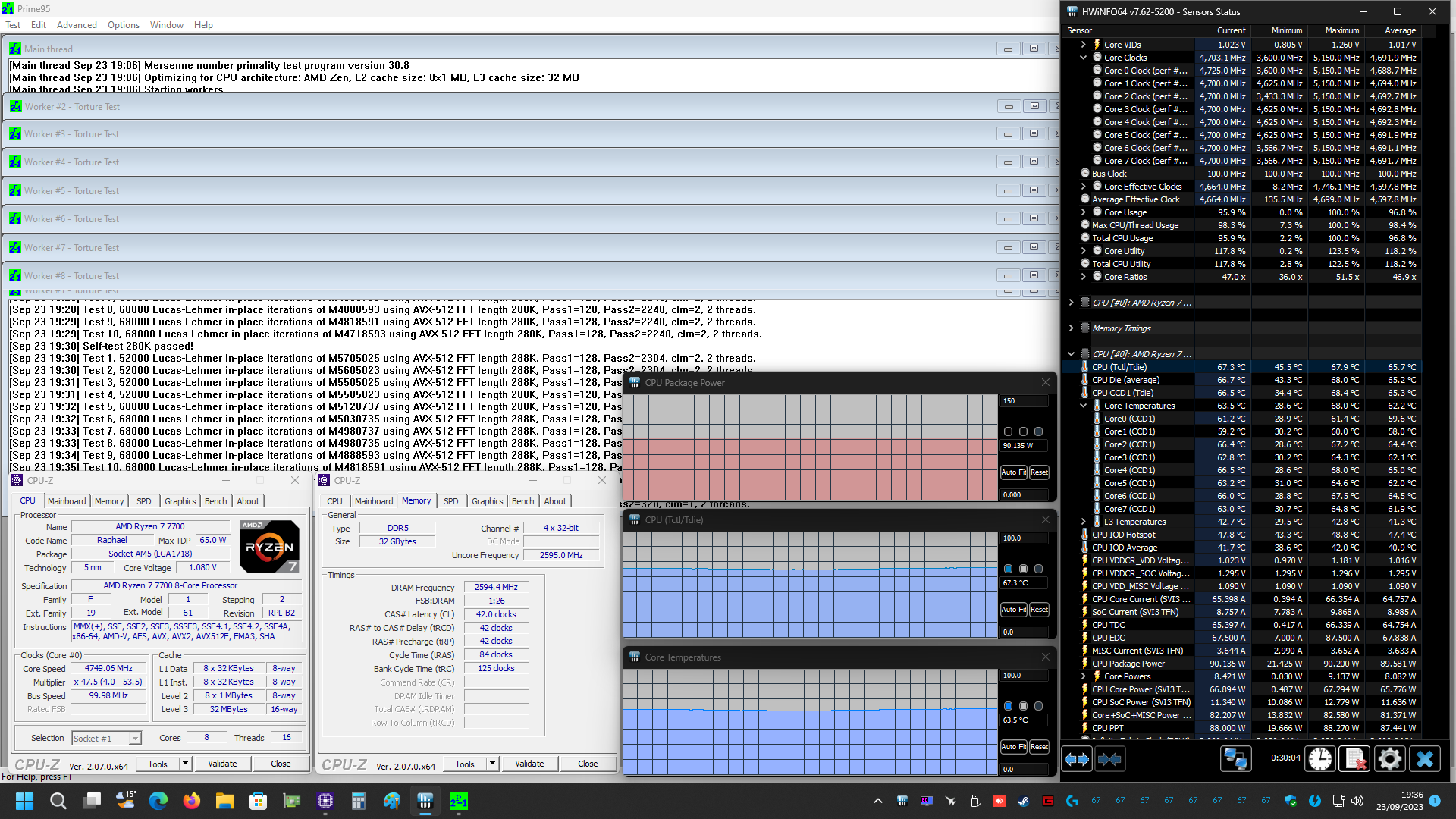Click CPU Package Power graph area
Screen dimensions: 1456x819
[x=811, y=447]
